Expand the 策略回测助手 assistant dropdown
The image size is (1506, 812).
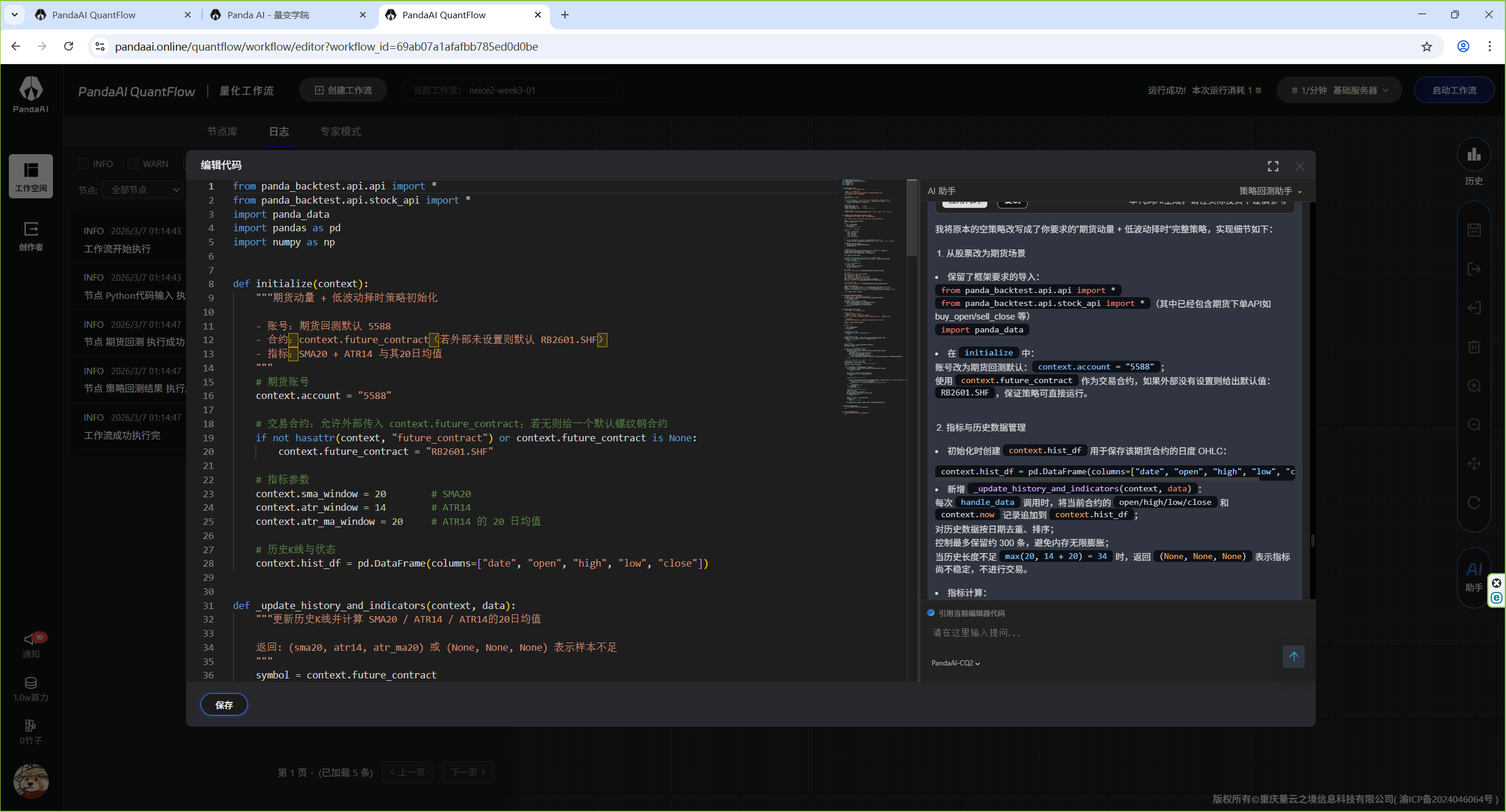tap(1270, 191)
